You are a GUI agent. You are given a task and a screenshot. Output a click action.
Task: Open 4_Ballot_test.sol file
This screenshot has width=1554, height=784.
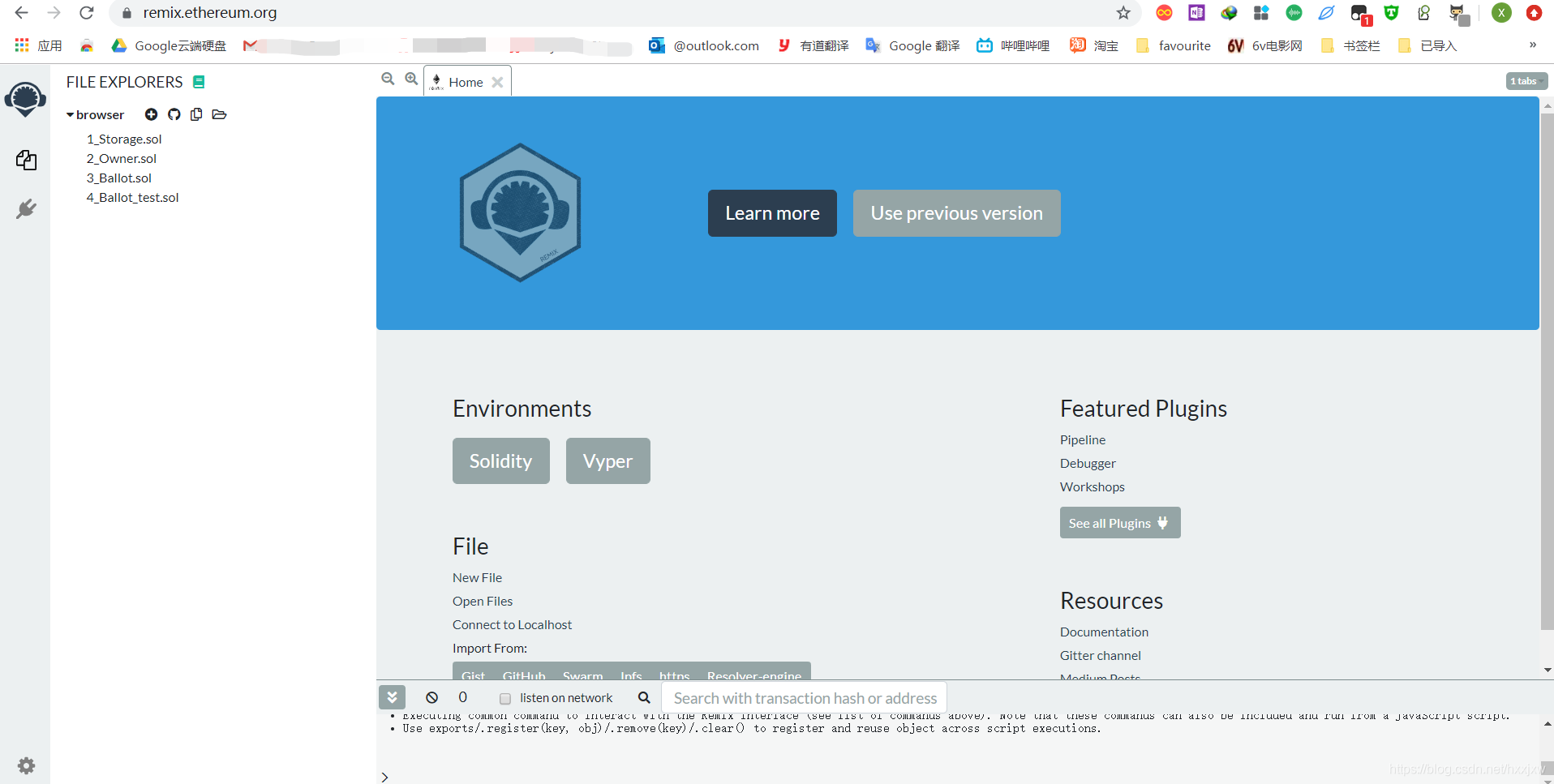coord(133,197)
